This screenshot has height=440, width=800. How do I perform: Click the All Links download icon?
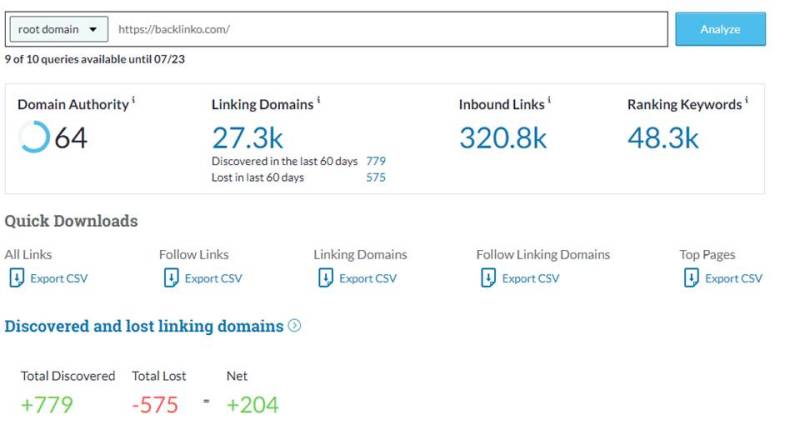16,278
